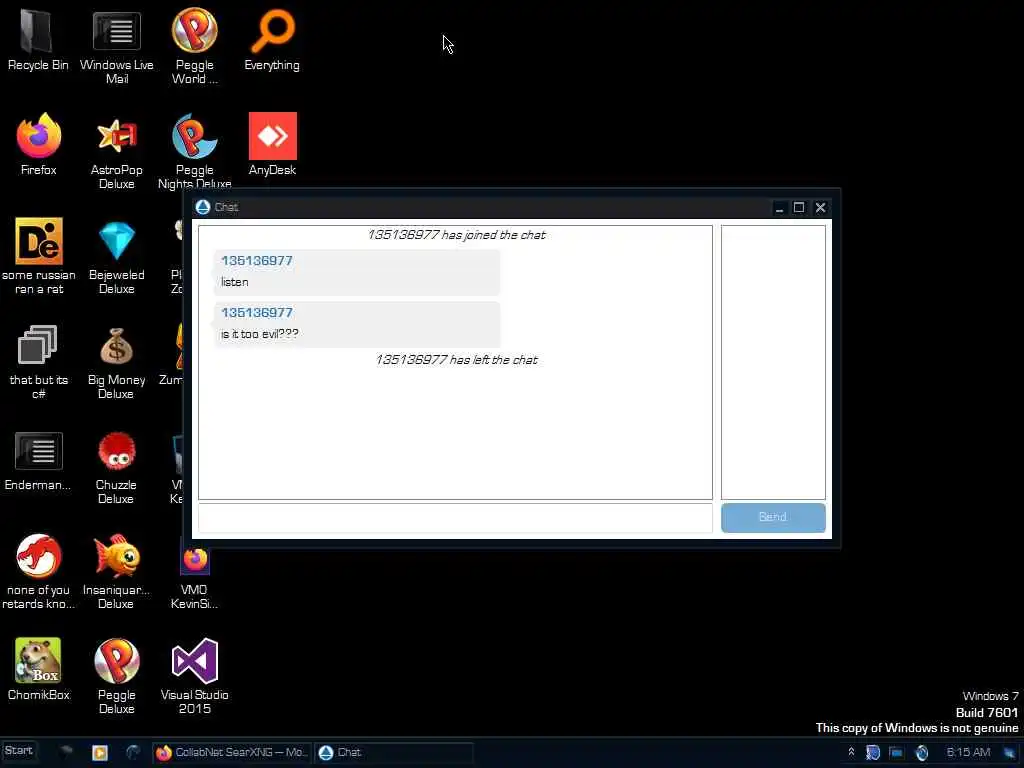Click the Chat window title bar app icon
This screenshot has width=1024, height=768.
[203, 207]
